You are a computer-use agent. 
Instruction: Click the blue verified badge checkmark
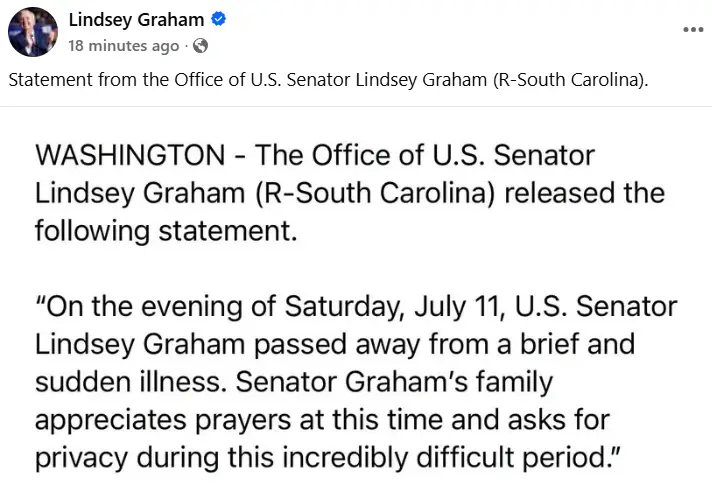(218, 19)
